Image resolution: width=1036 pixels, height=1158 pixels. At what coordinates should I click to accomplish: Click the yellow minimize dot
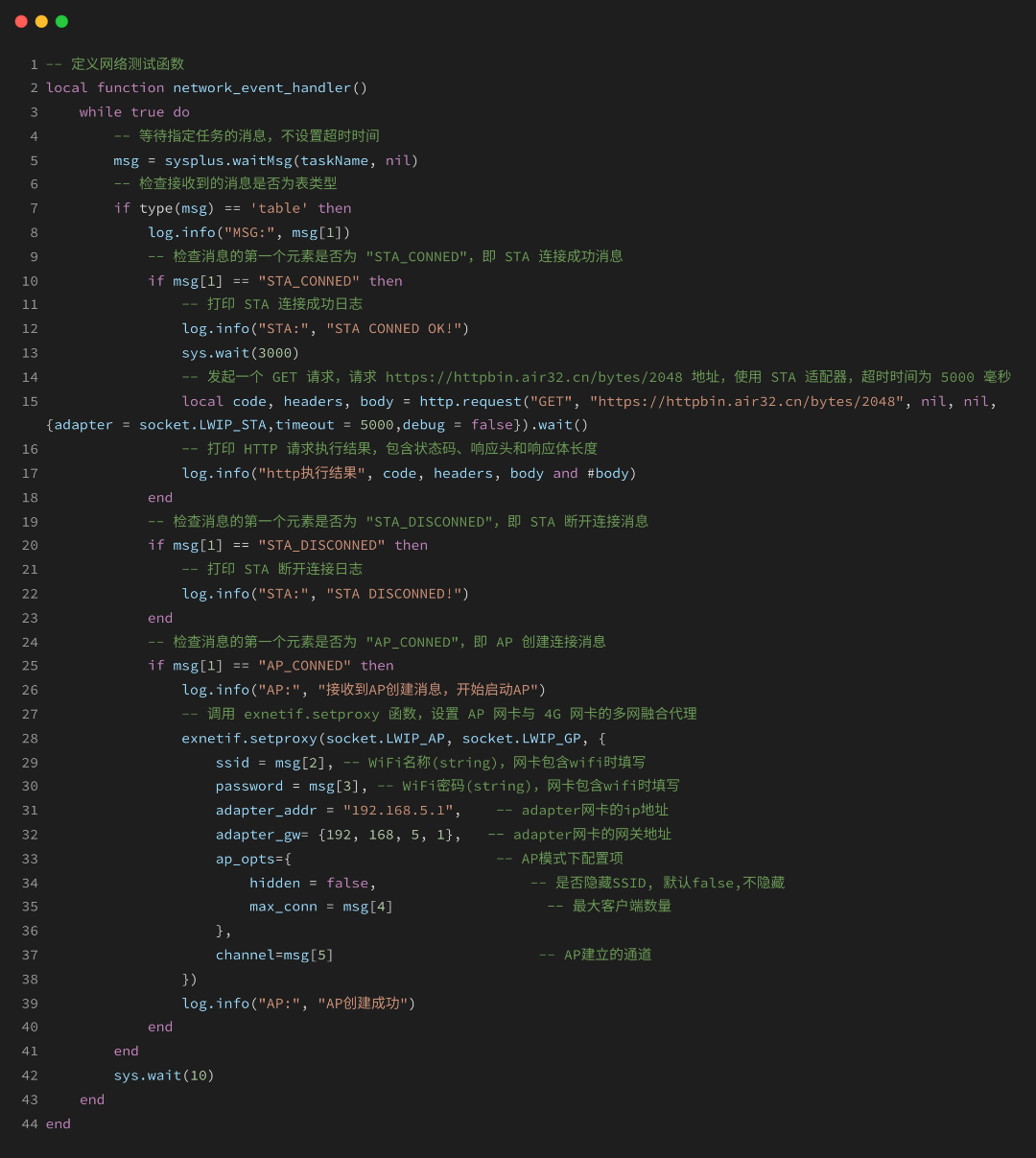coord(41,21)
